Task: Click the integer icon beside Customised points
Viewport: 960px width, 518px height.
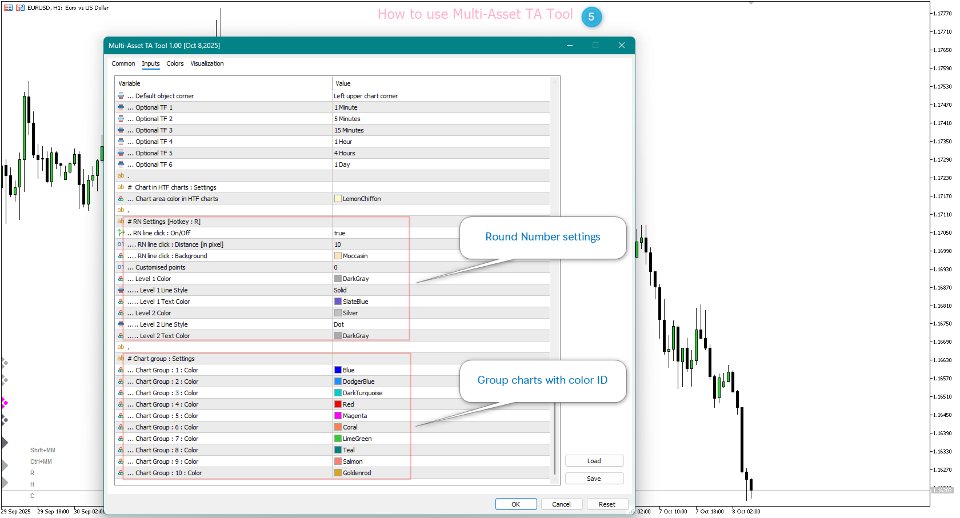Action: pos(121,267)
